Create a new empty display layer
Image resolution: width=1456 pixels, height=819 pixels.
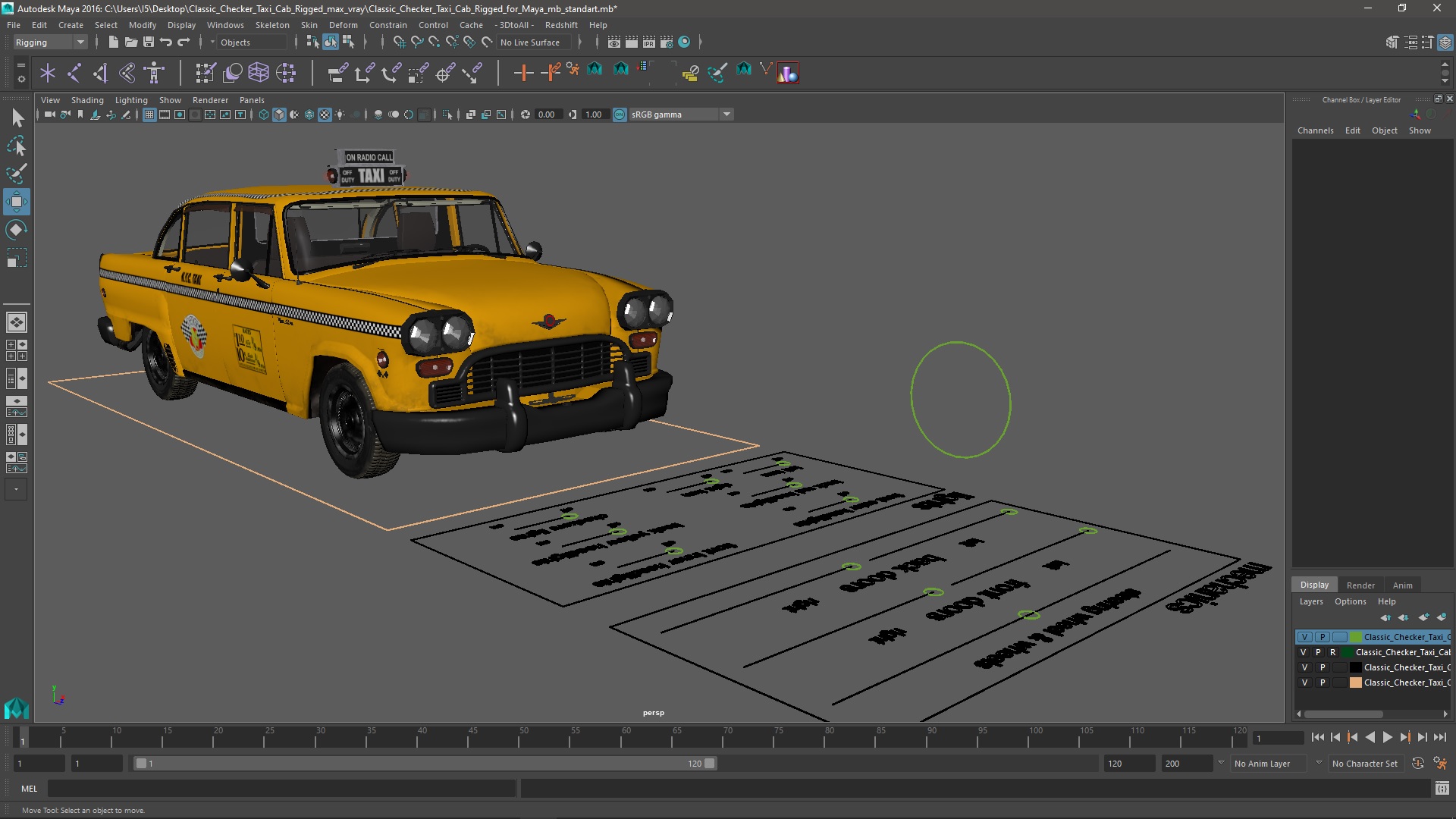1423,617
